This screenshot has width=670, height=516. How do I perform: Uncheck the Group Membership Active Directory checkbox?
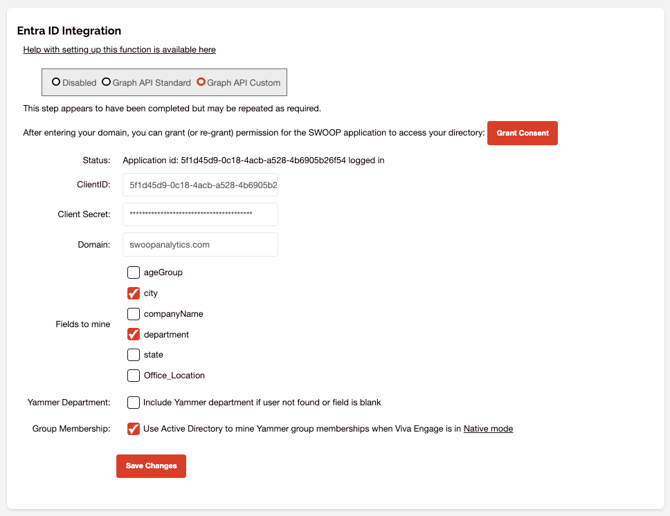tap(133, 428)
